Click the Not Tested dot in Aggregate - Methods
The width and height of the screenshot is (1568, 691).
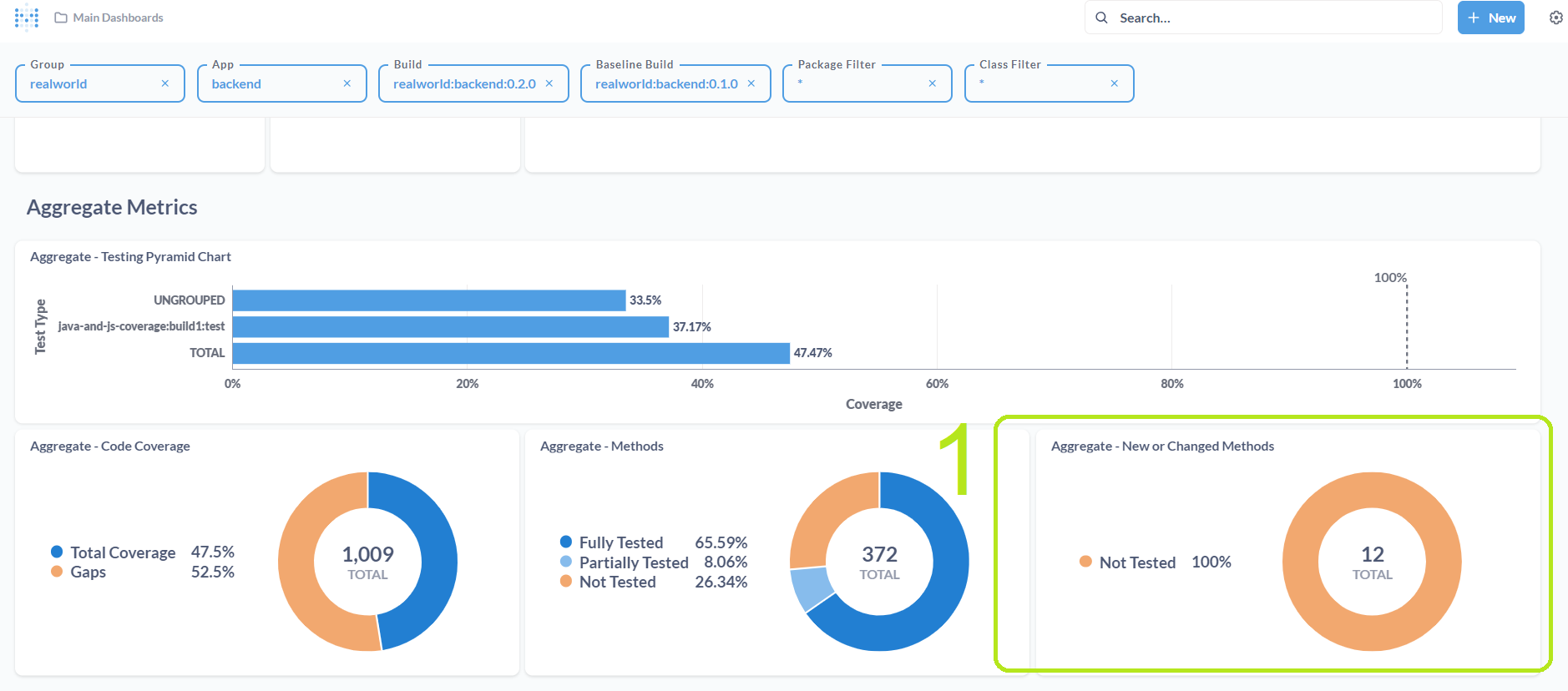[566, 581]
